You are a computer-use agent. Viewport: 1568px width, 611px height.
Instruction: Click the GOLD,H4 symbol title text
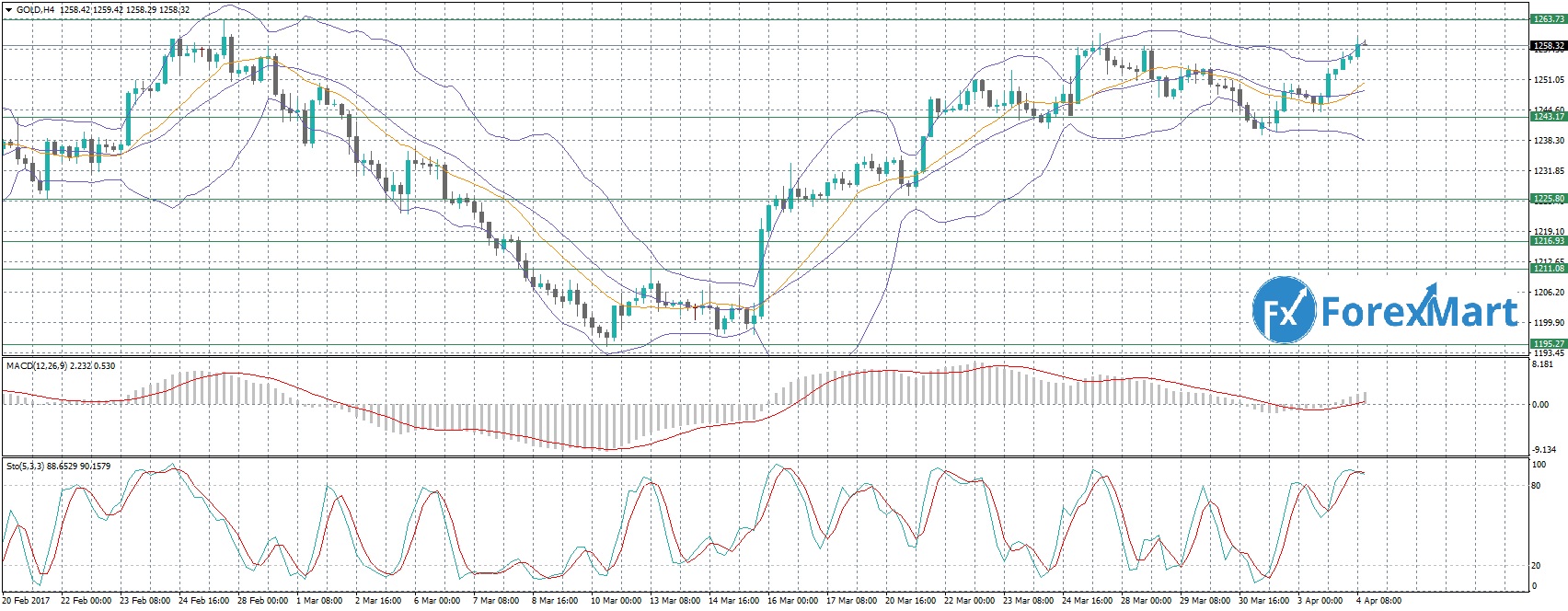[35, 10]
